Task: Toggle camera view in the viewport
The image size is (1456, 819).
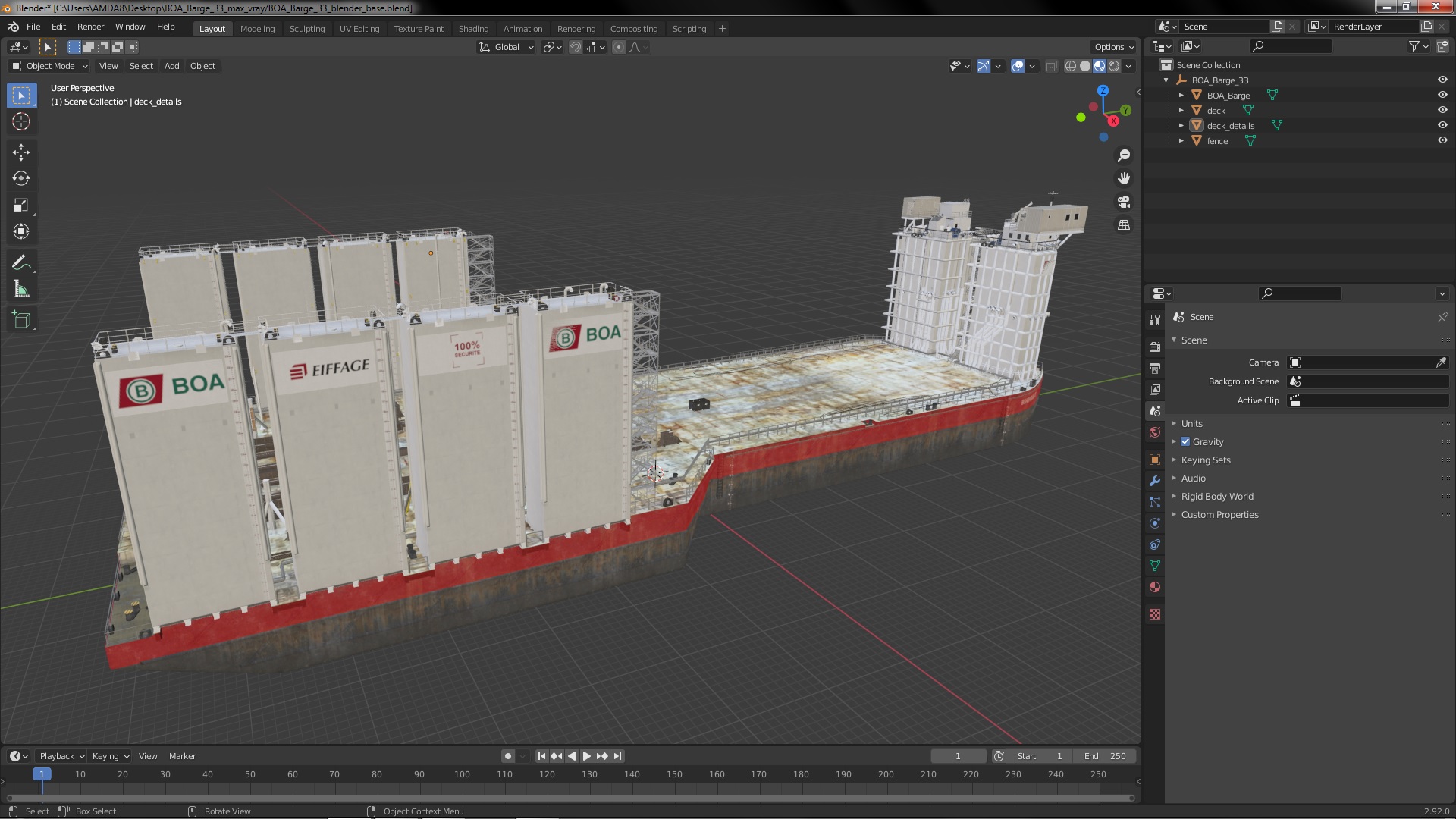Action: 1124,202
